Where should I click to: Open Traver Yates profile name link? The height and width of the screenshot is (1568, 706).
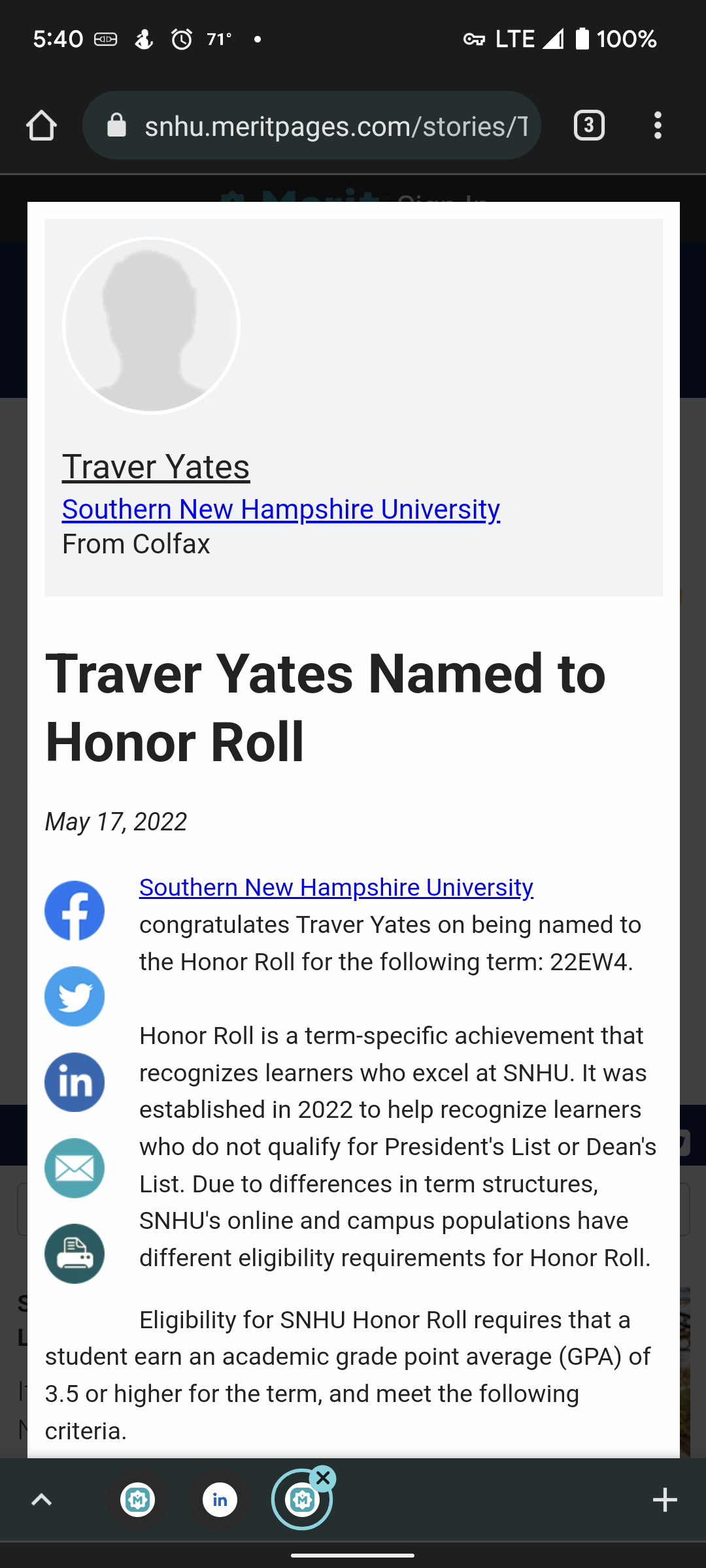point(156,466)
